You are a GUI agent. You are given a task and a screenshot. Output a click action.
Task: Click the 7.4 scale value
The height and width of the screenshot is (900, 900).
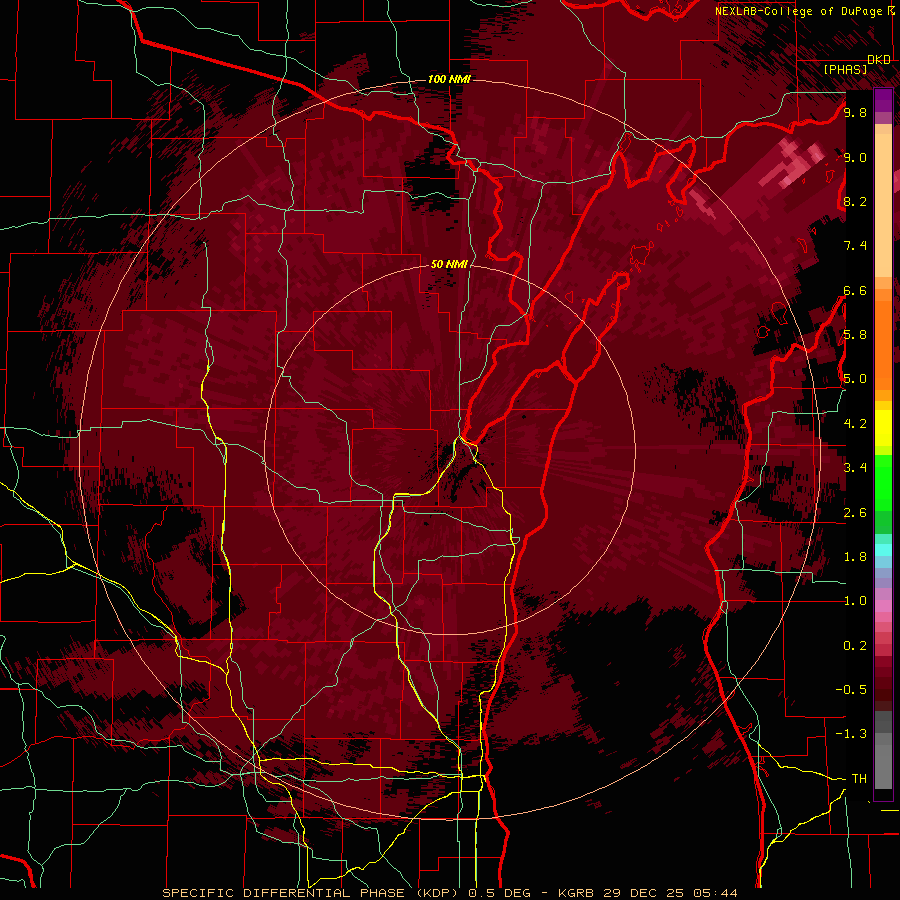(x=855, y=246)
